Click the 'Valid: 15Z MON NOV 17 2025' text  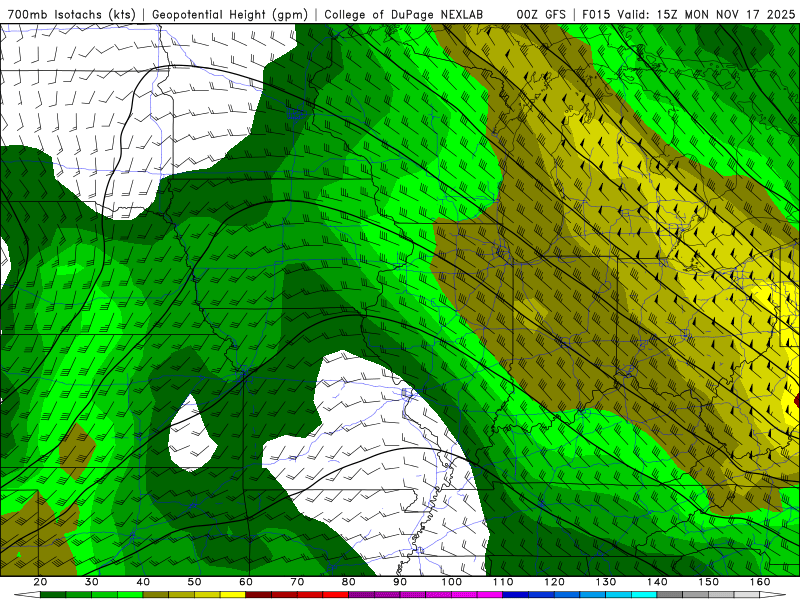click(x=706, y=15)
